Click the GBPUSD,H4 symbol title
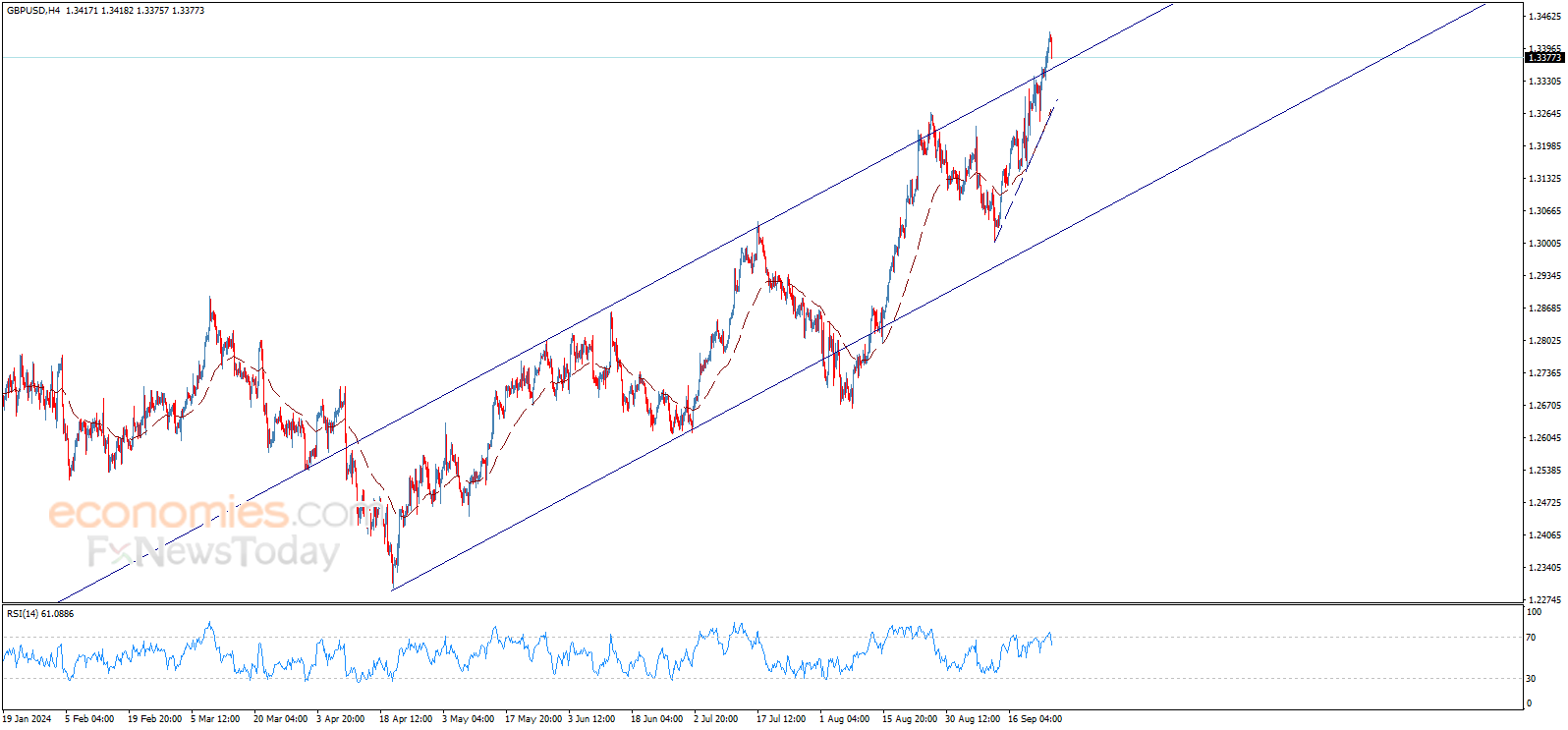The image size is (1568, 730). click(33, 11)
